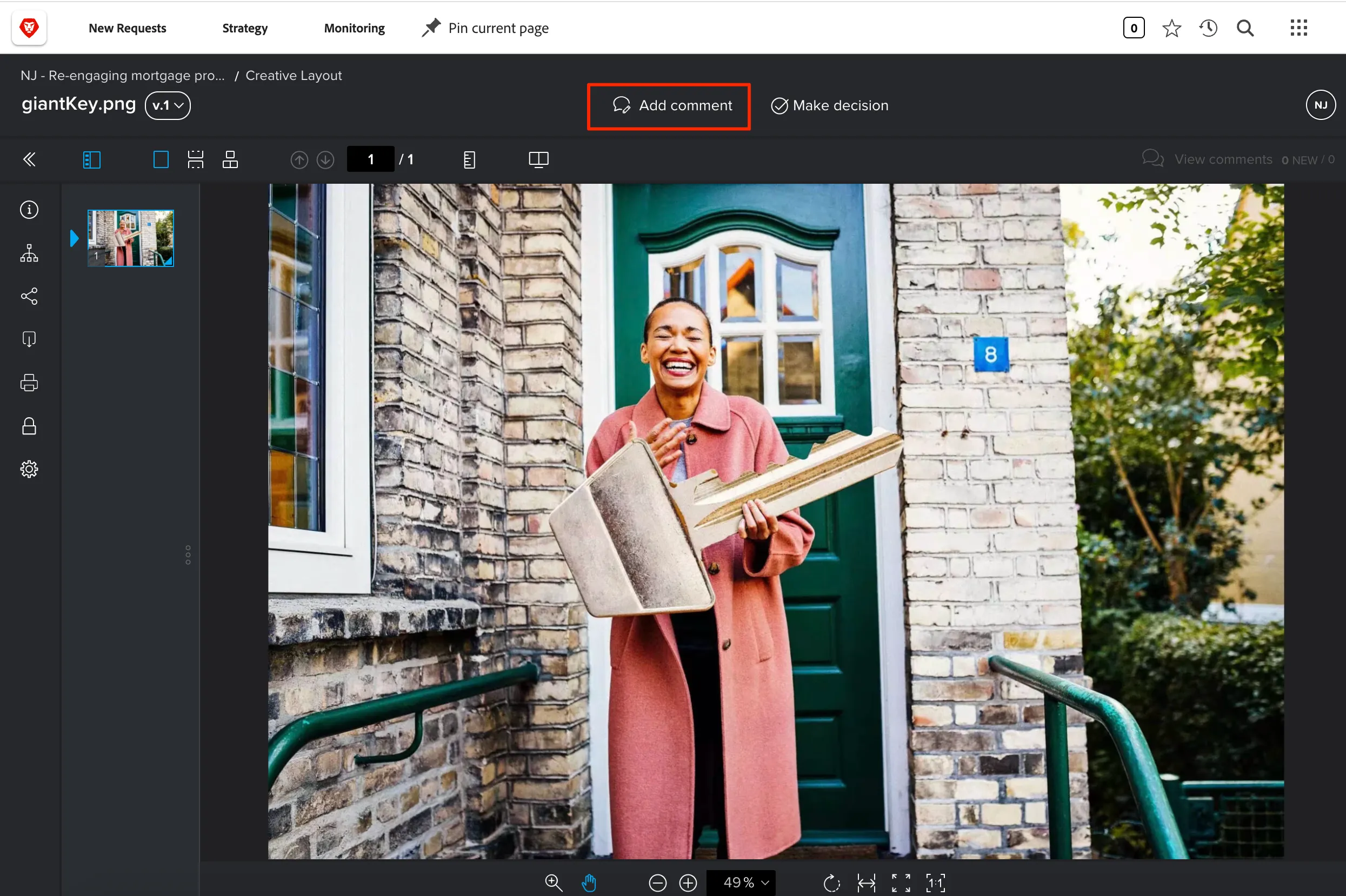This screenshot has width=1346, height=896.
Task: Select the zoom magnifier tool
Action: 553,882
